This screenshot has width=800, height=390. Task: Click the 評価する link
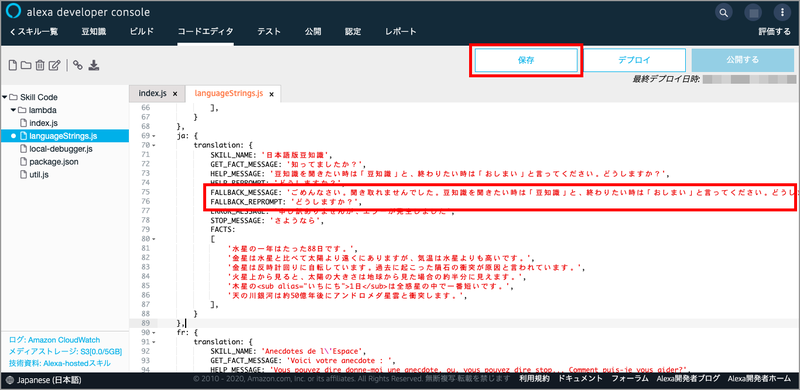click(x=774, y=32)
